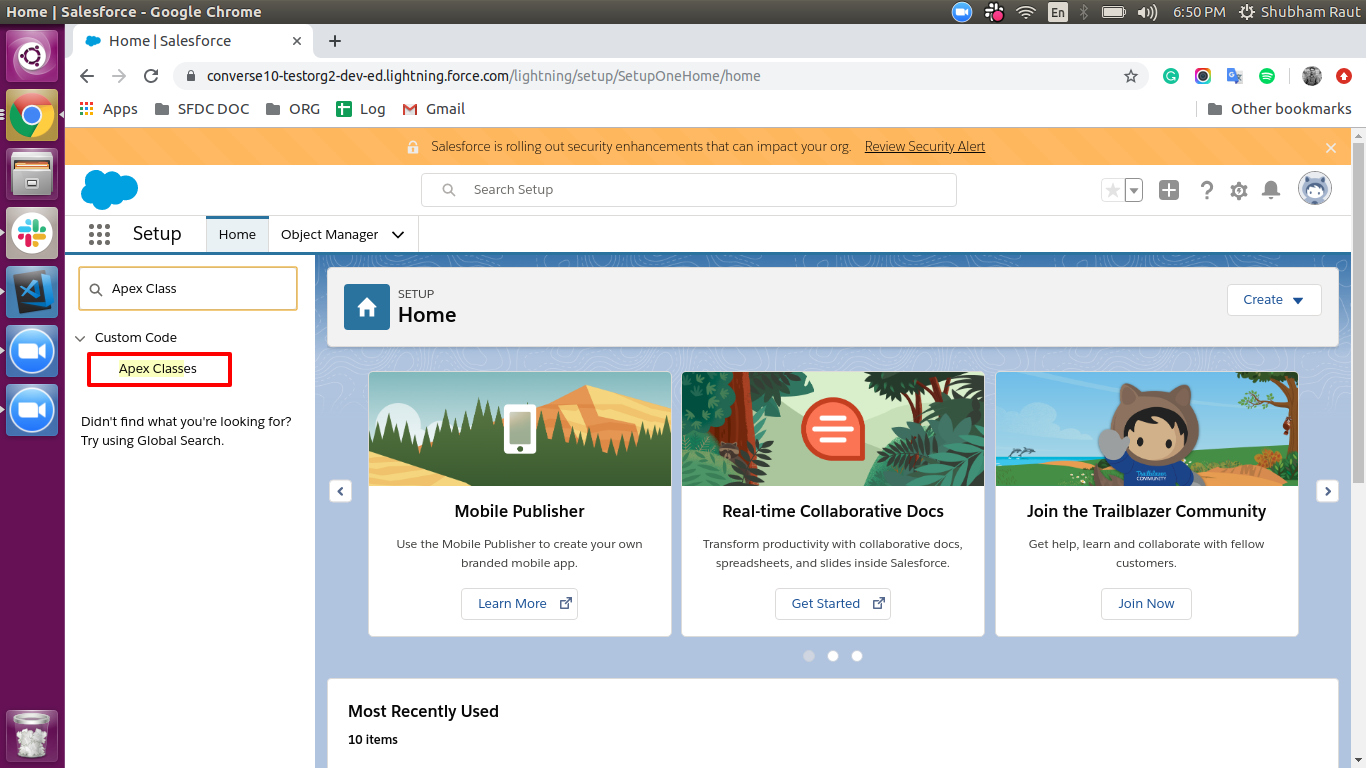Bookmark this page with star icon
The width and height of the screenshot is (1366, 768).
click(1131, 76)
